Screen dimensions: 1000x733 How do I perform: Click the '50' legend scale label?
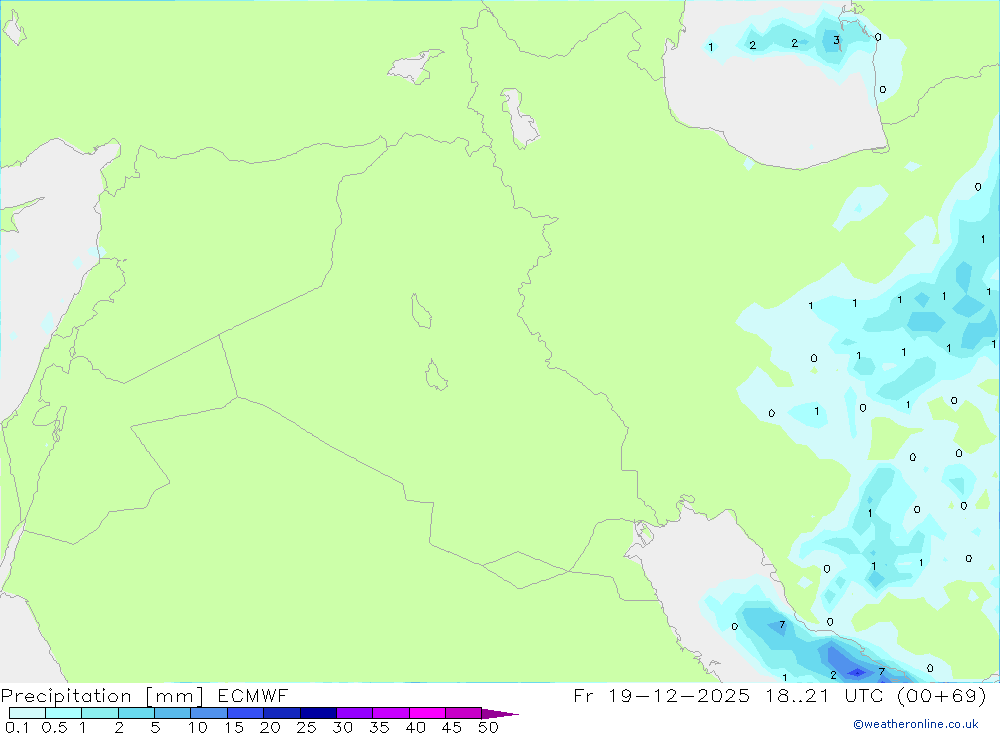point(488,727)
